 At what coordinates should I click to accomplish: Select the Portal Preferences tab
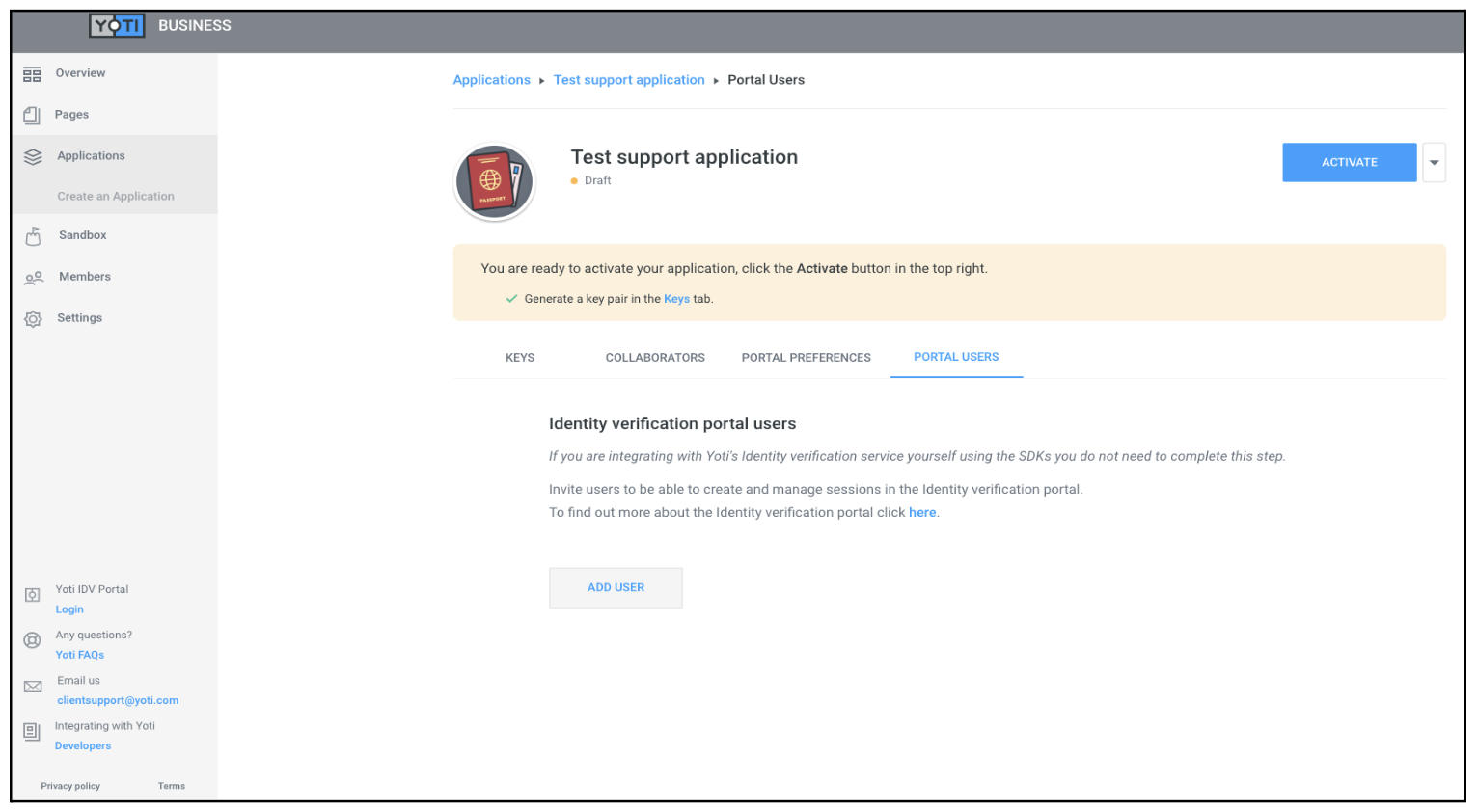point(806,357)
